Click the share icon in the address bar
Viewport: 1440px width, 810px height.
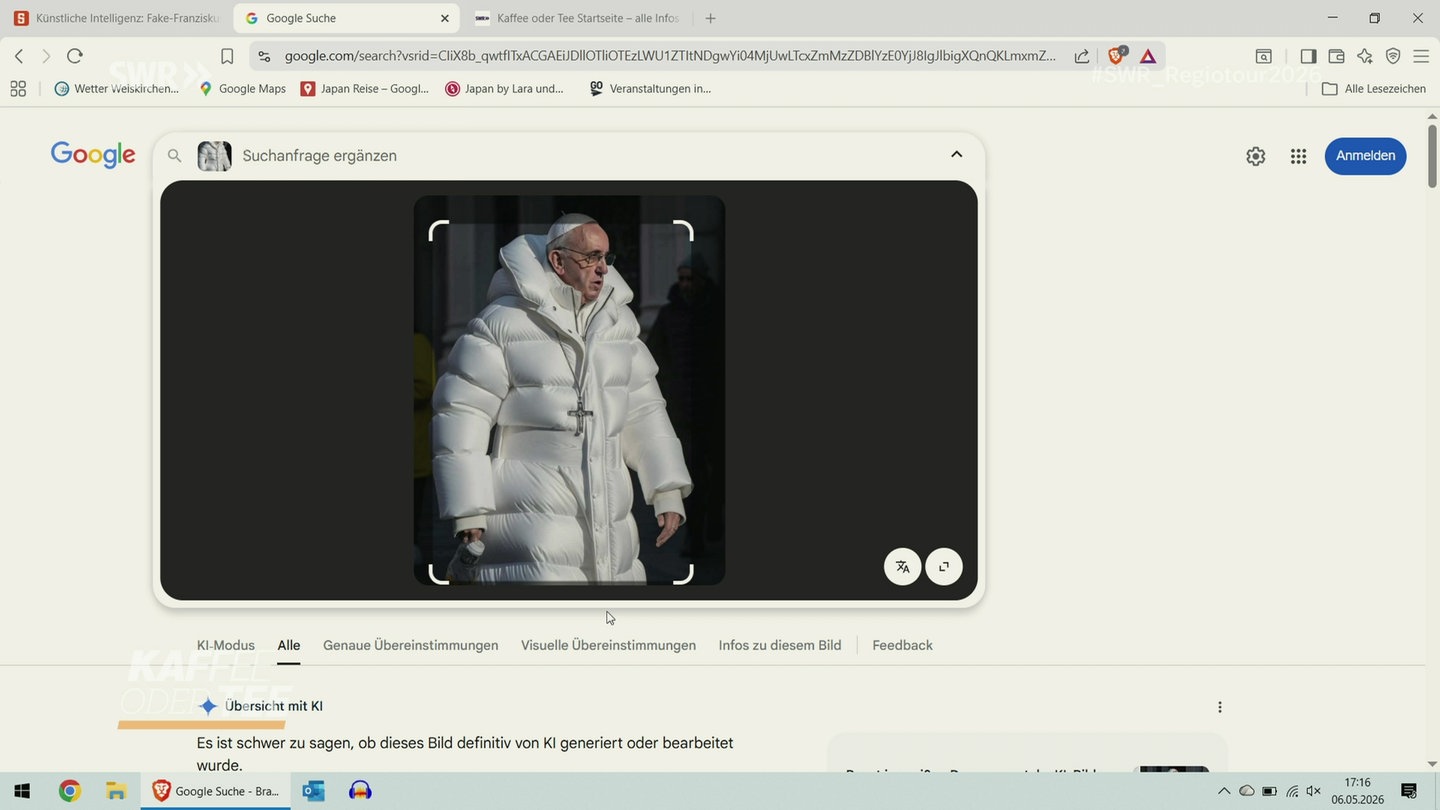click(x=1082, y=56)
